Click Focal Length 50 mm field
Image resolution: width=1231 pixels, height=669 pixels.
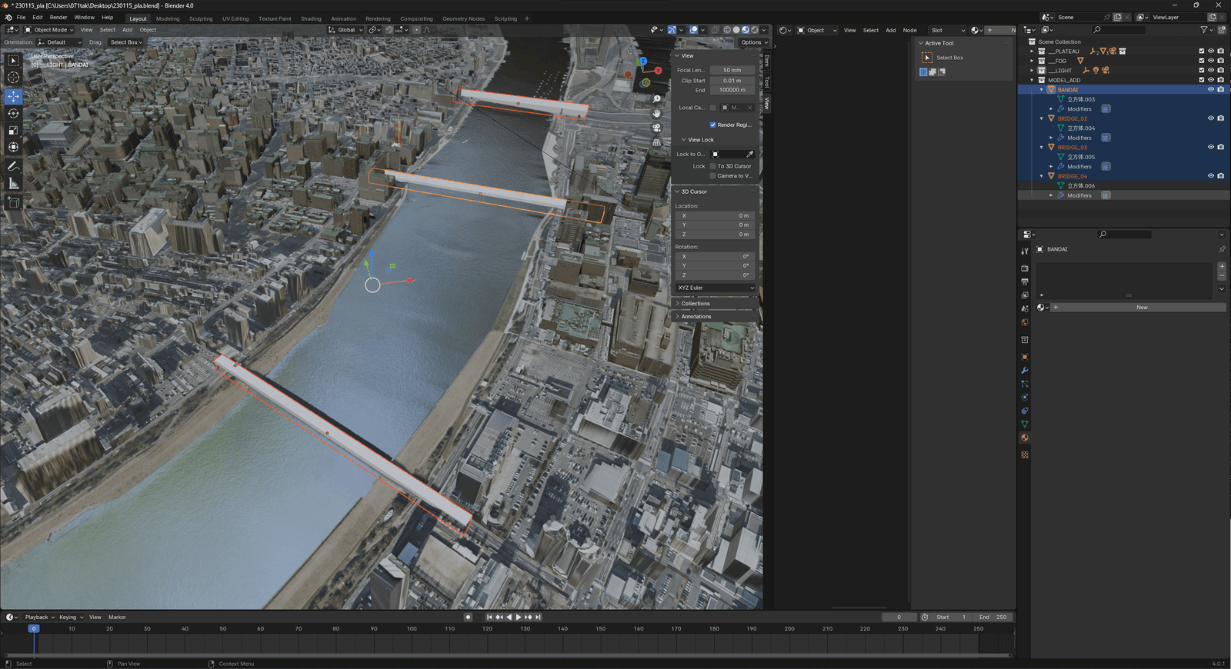(732, 70)
